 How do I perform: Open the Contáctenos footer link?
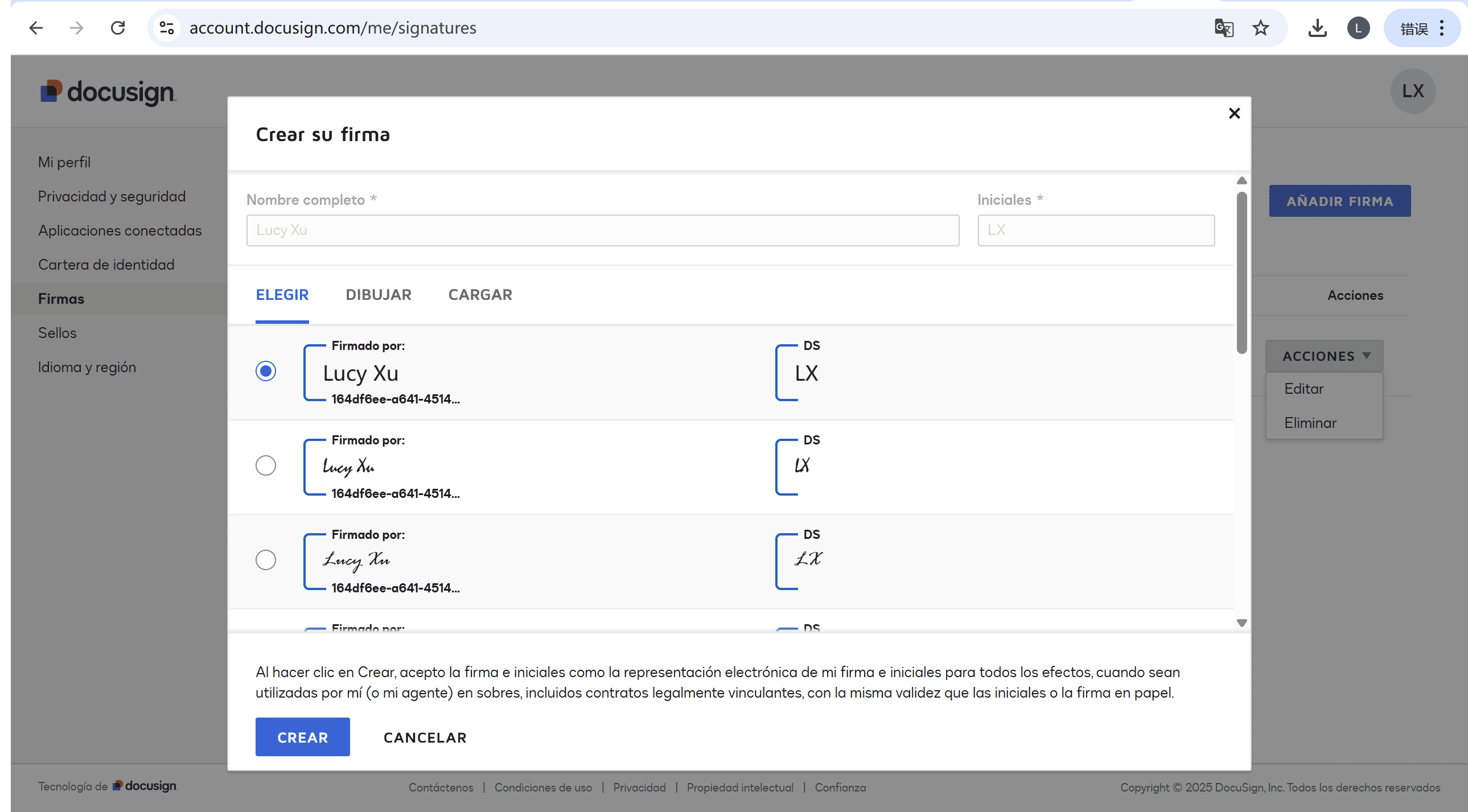tap(441, 788)
